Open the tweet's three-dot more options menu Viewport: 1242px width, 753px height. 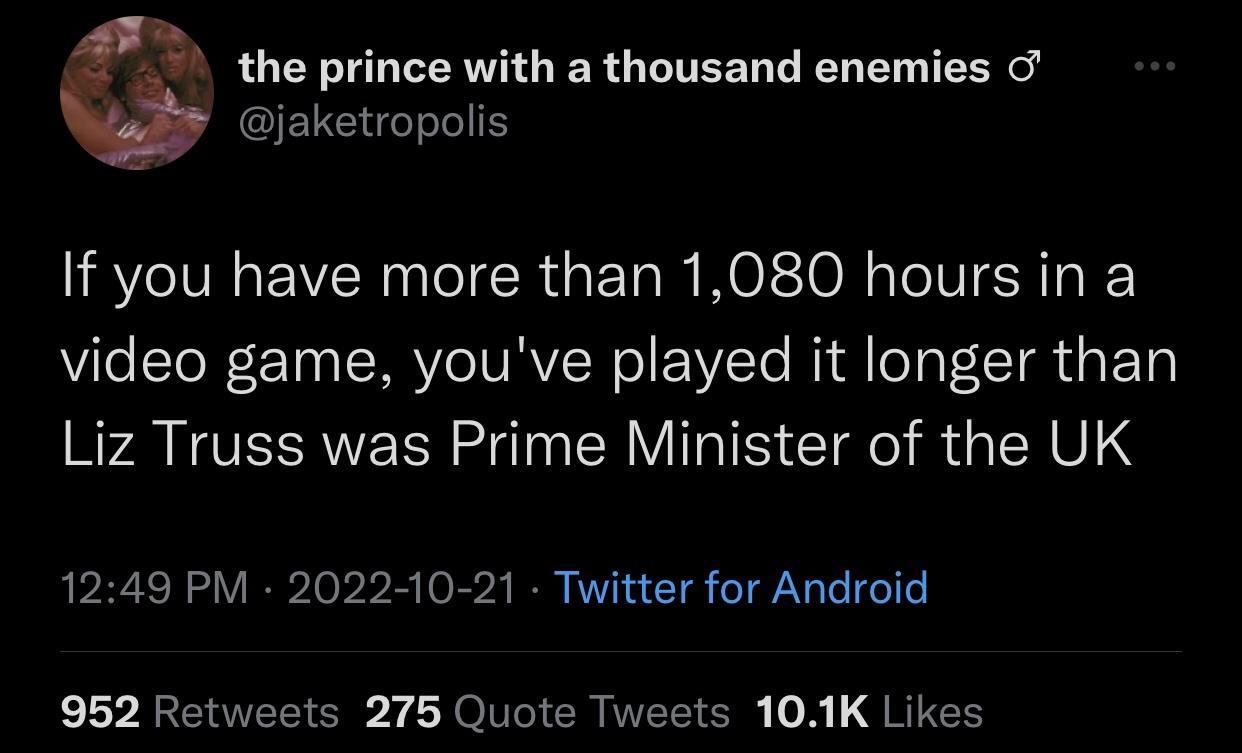click(1155, 68)
